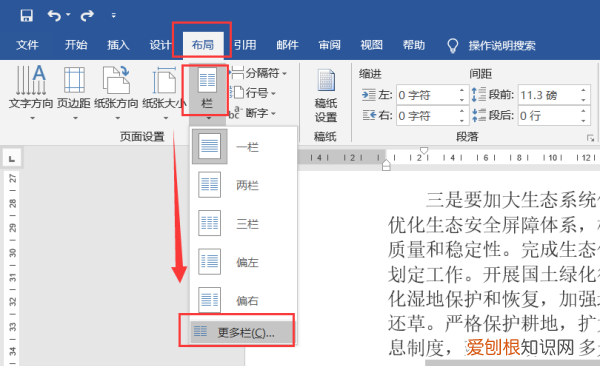Click the Redo arrow icon

(x=87, y=15)
